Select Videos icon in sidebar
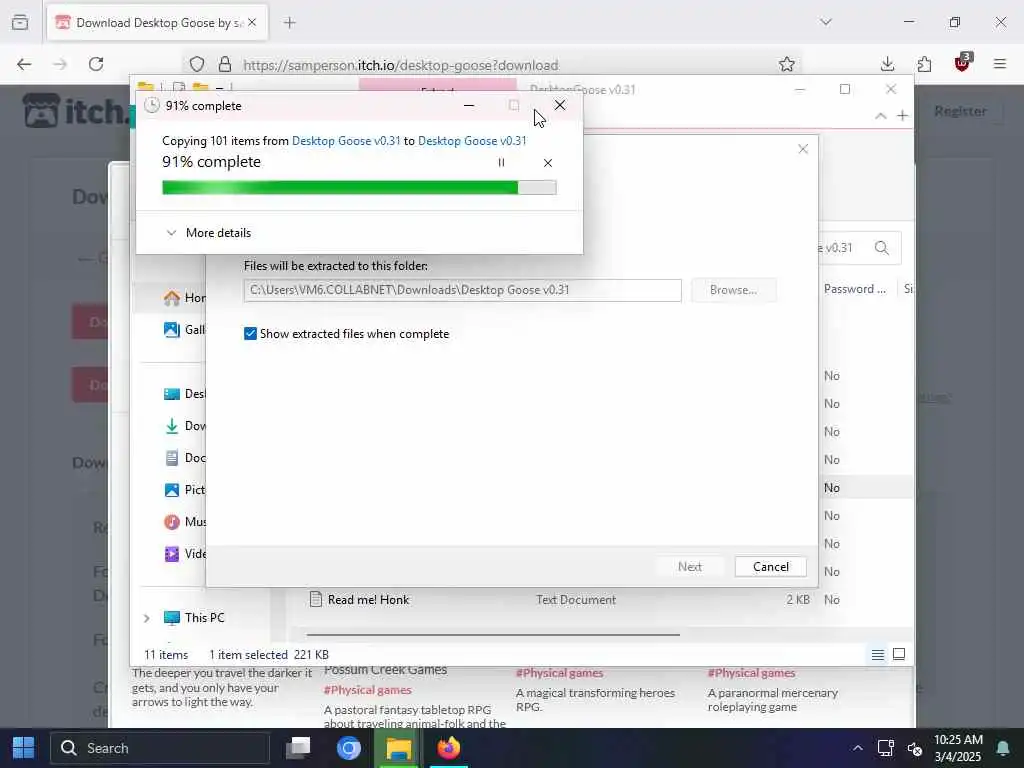Viewport: 1024px width, 768px height. tap(172, 554)
